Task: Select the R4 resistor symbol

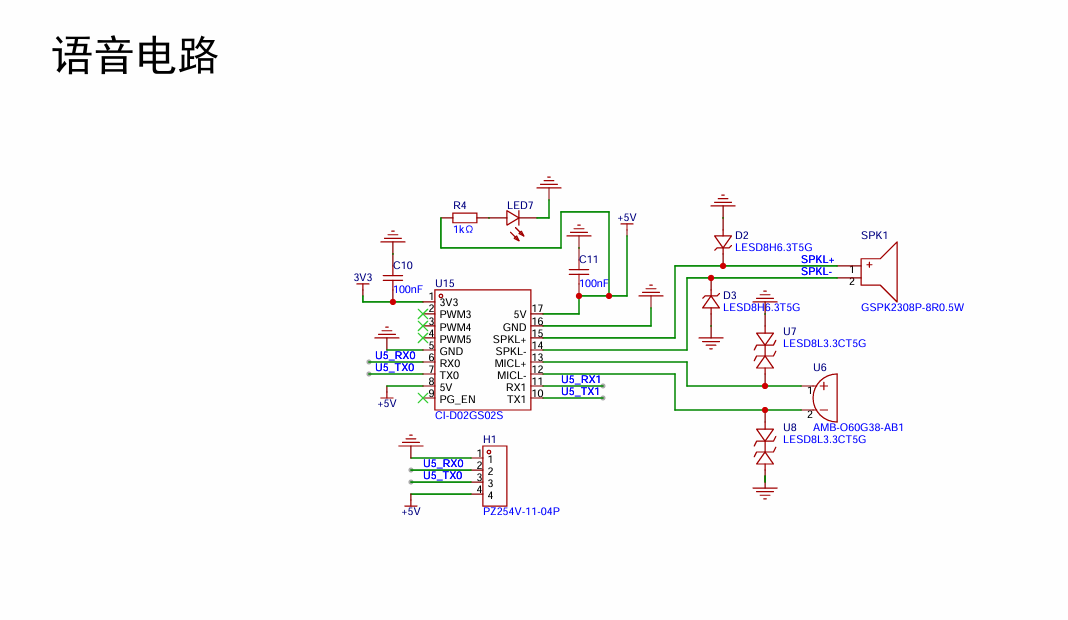Action: (x=465, y=218)
